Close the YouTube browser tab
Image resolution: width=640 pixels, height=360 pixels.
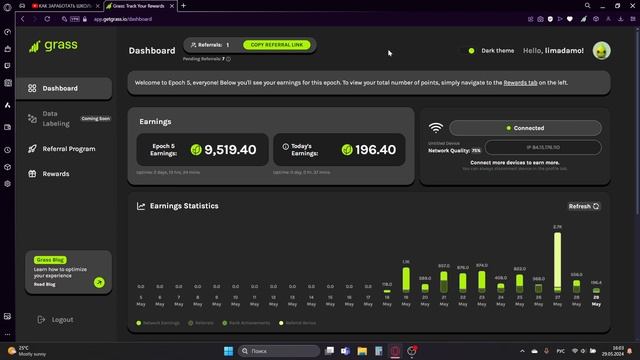(x=98, y=6)
